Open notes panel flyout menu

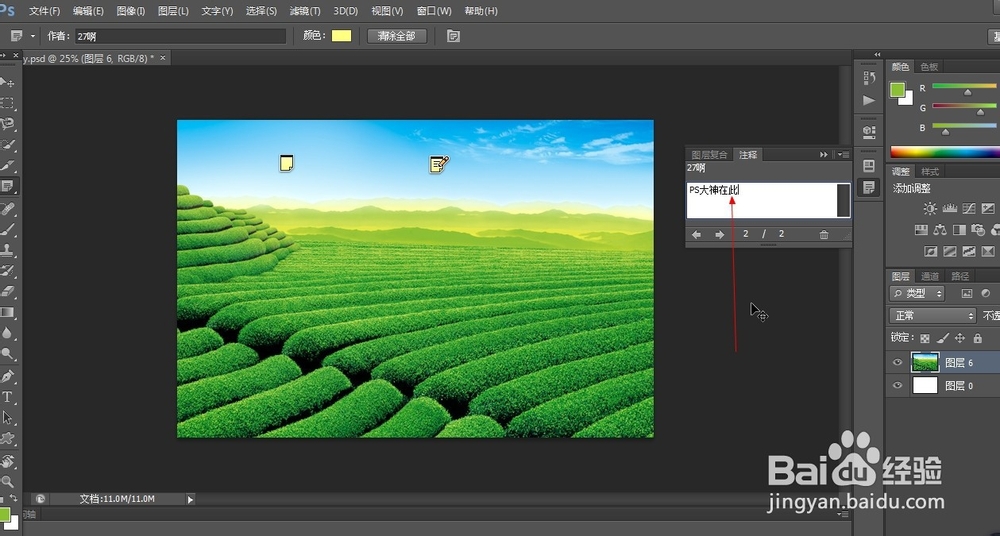pyautogui.click(x=844, y=154)
